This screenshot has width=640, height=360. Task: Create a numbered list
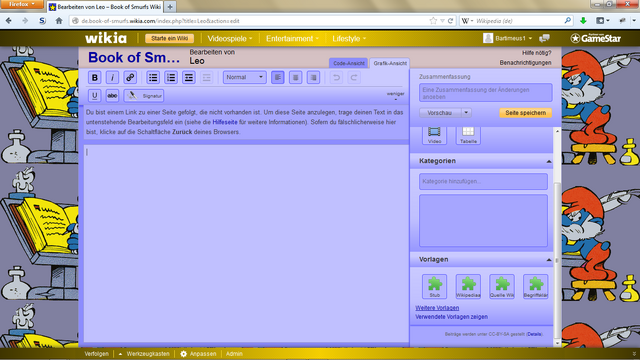pyautogui.click(x=171, y=77)
